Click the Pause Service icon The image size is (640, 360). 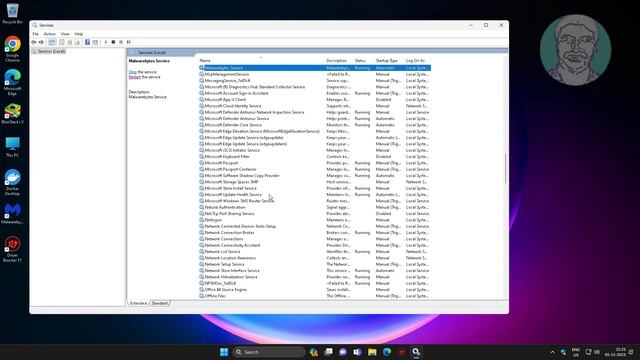pos(121,42)
